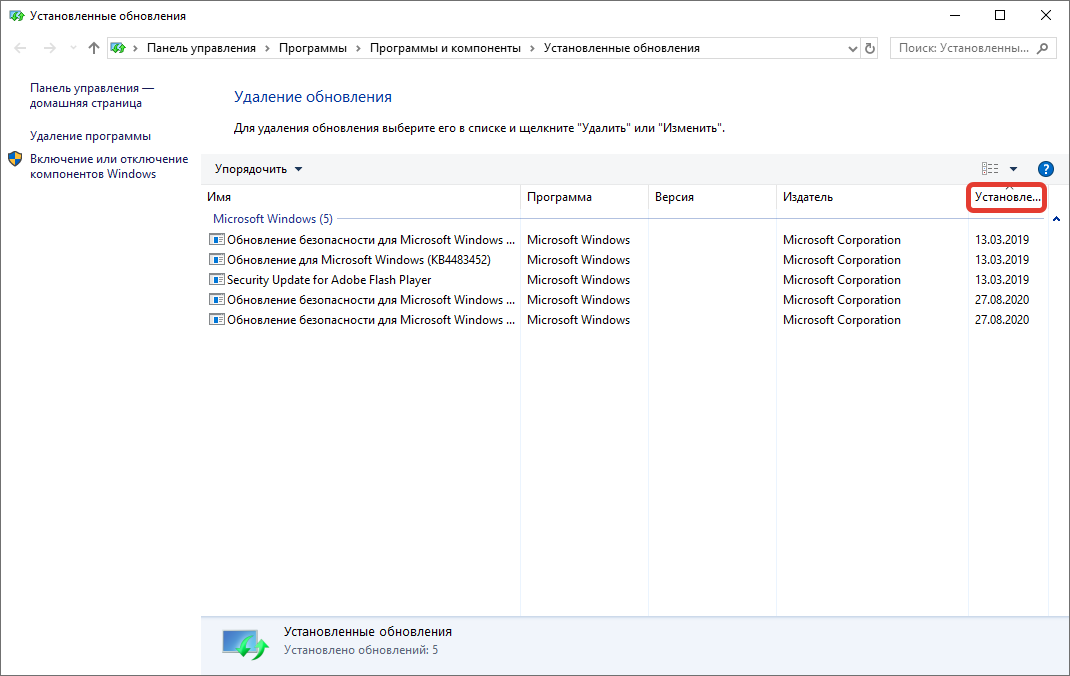
Task: Click the Up one level arrow
Action: [x=94, y=48]
